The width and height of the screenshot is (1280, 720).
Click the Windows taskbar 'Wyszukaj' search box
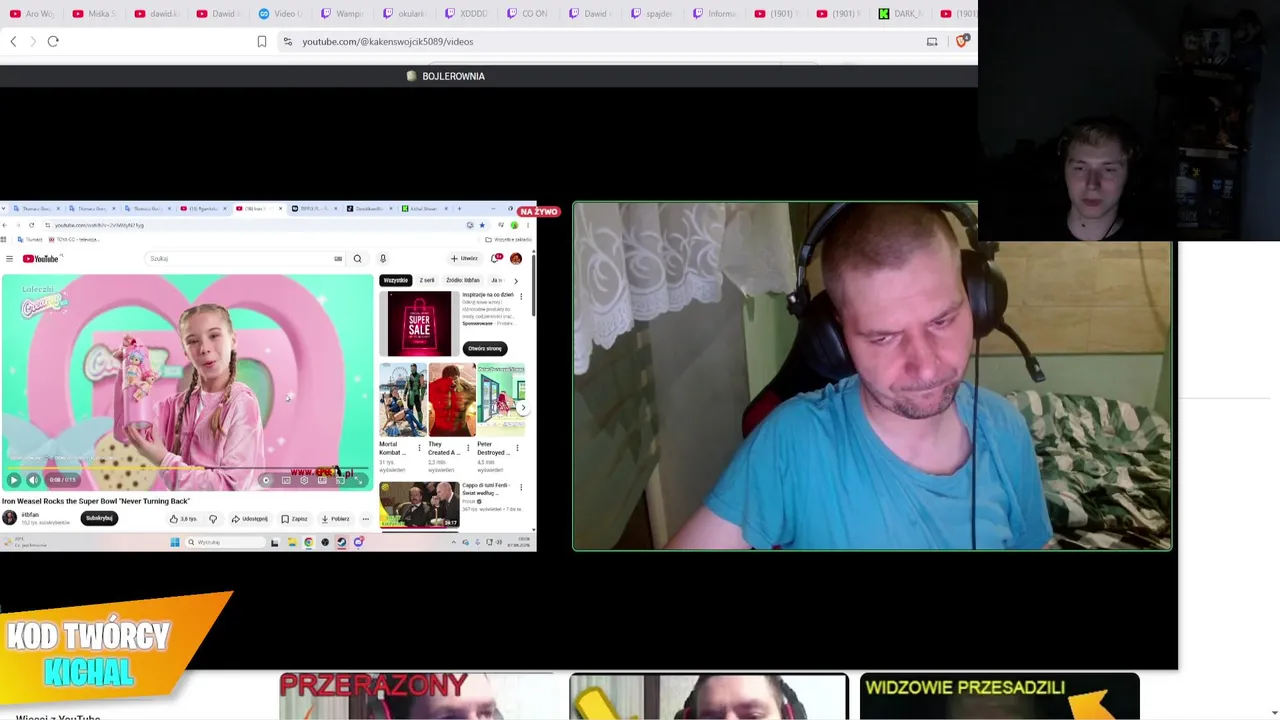pyautogui.click(x=225, y=542)
